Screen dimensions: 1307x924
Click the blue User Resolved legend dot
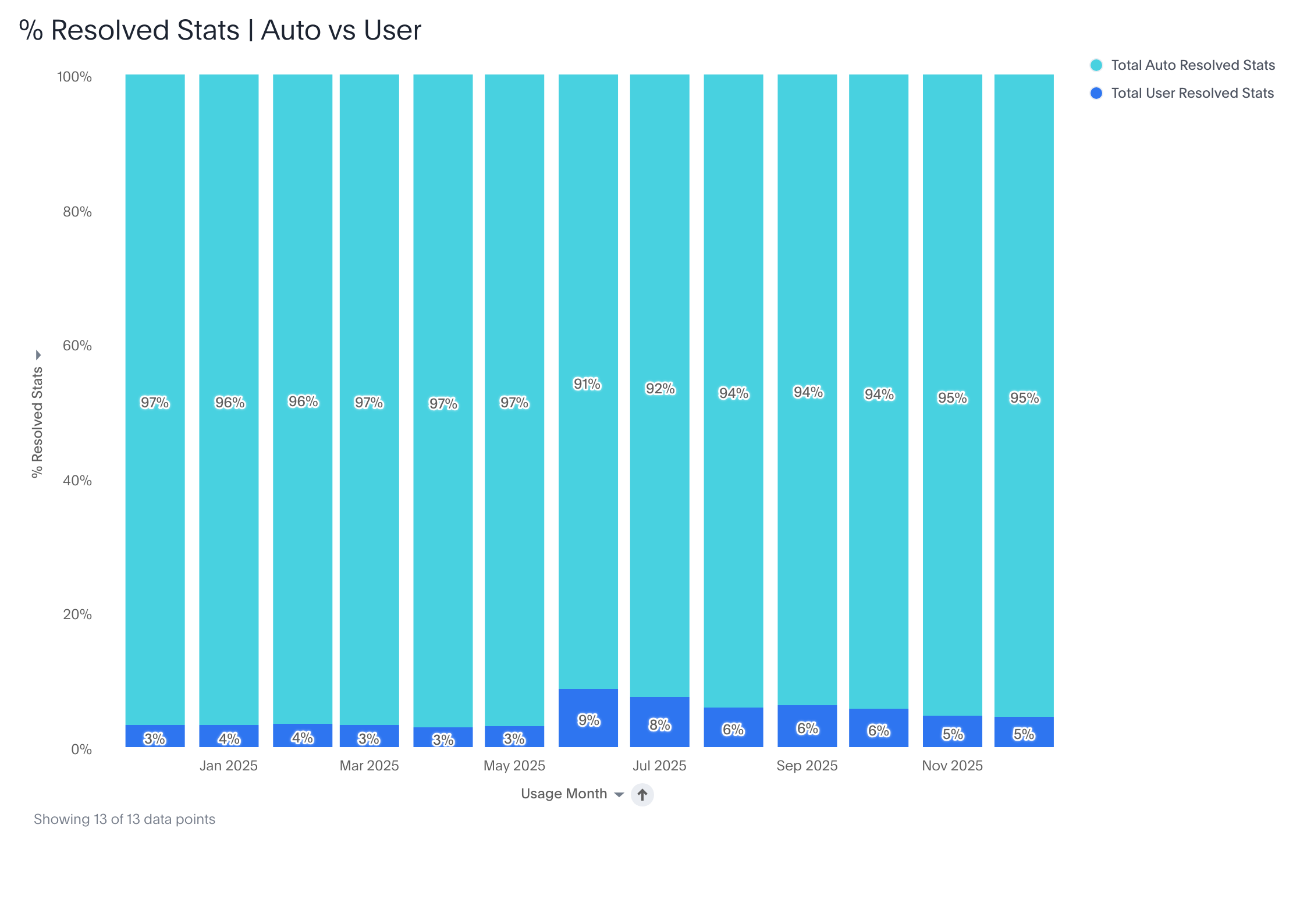click(1096, 93)
